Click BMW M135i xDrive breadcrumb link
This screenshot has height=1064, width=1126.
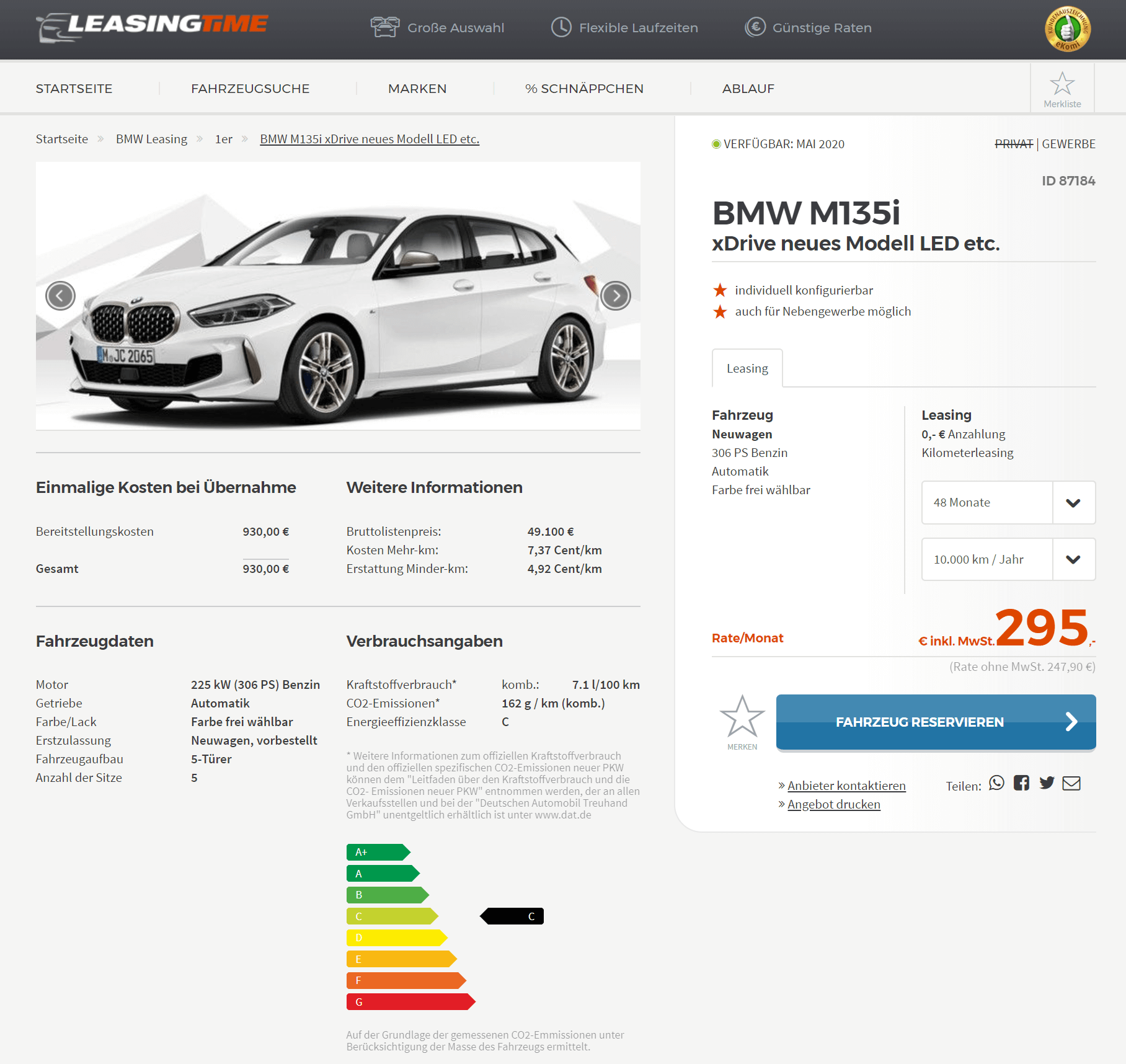click(x=370, y=139)
